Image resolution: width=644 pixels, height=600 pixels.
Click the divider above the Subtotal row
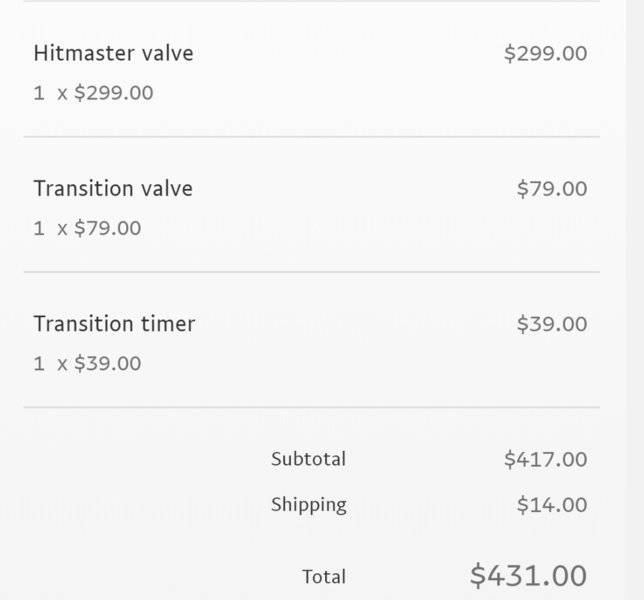coord(312,407)
